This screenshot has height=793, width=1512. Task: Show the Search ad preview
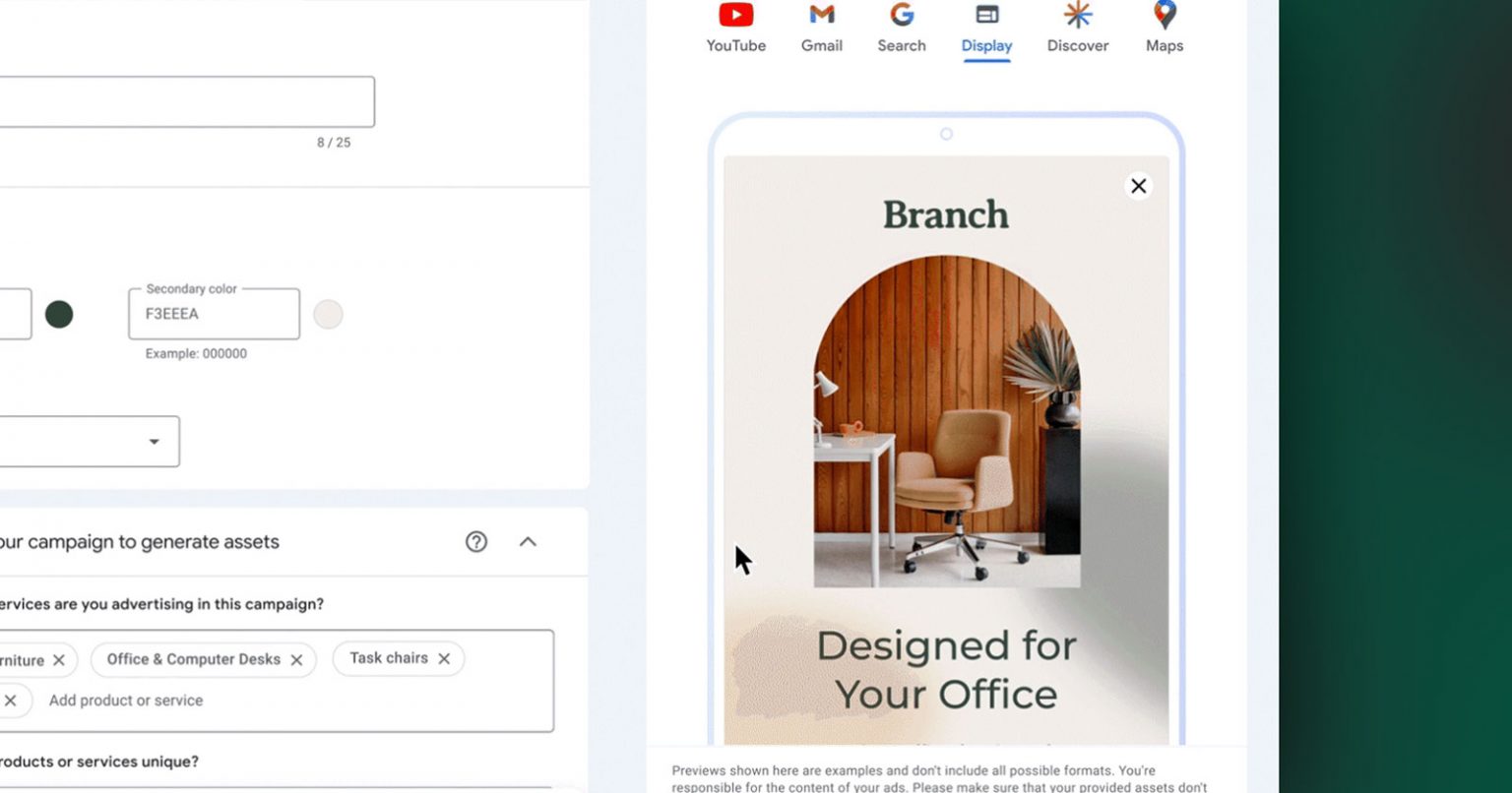[902, 29]
